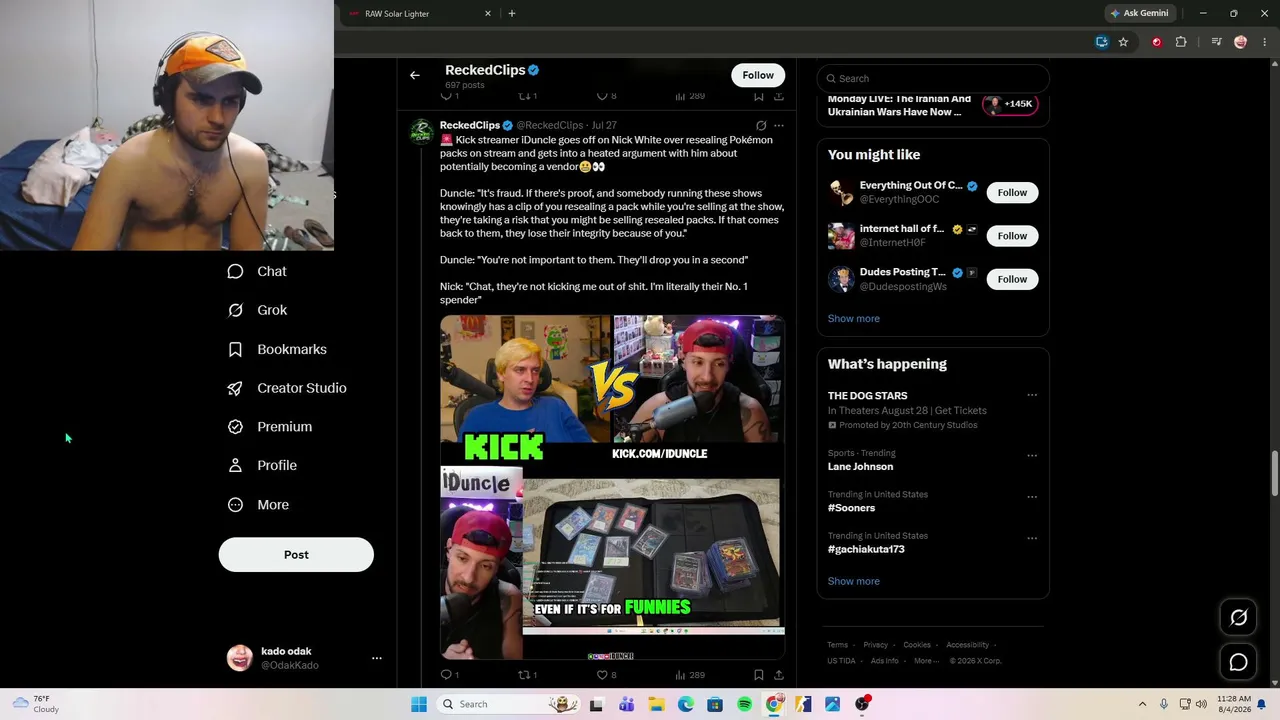Select the RAW Solar Lighter tab
1280x720 pixels.
[418, 14]
